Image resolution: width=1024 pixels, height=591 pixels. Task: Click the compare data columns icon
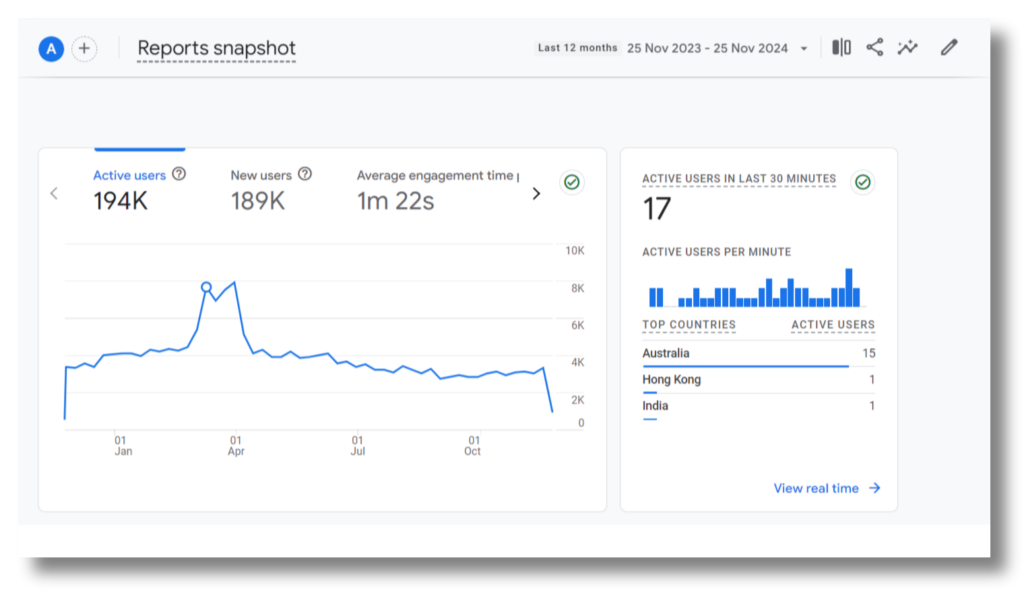(x=841, y=47)
